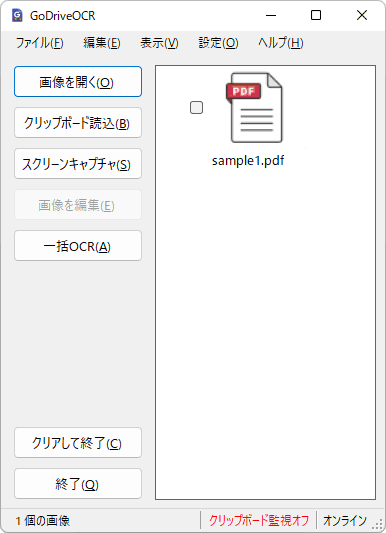The width and height of the screenshot is (386, 533).
Task: Click クリアして終了(C) button
Action: pos(78,443)
